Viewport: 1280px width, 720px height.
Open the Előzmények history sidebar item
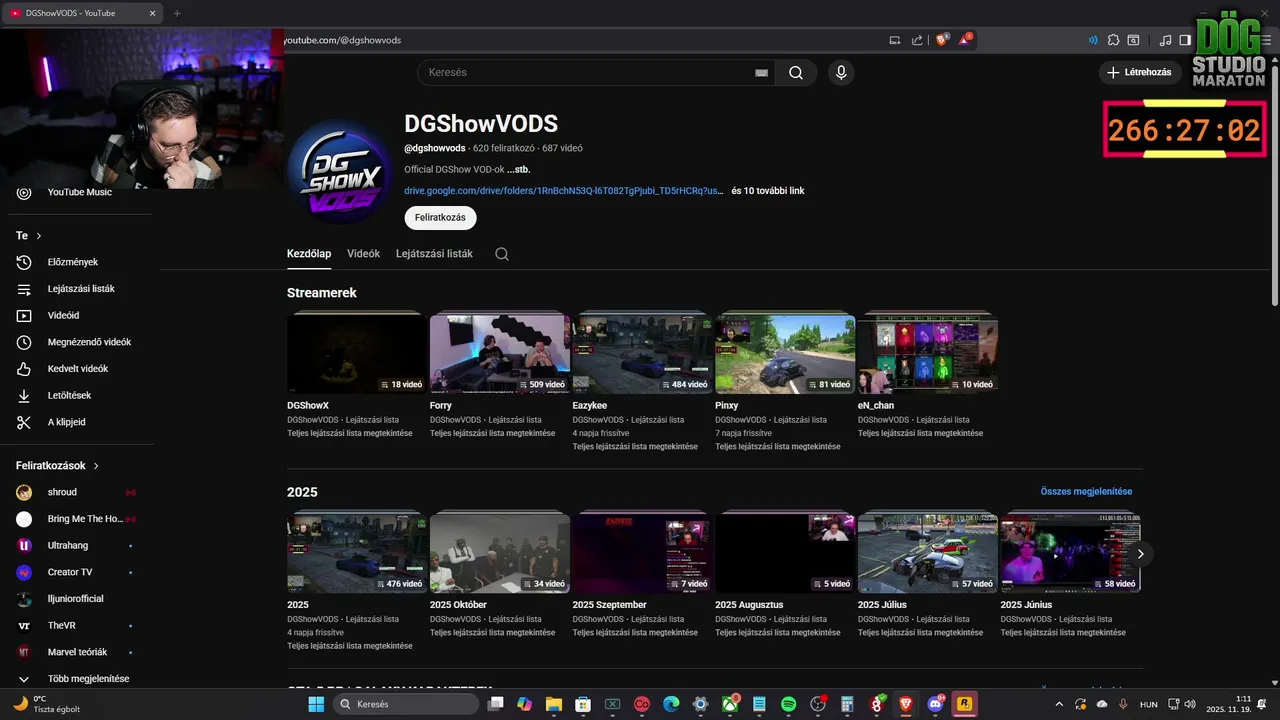[73, 262]
